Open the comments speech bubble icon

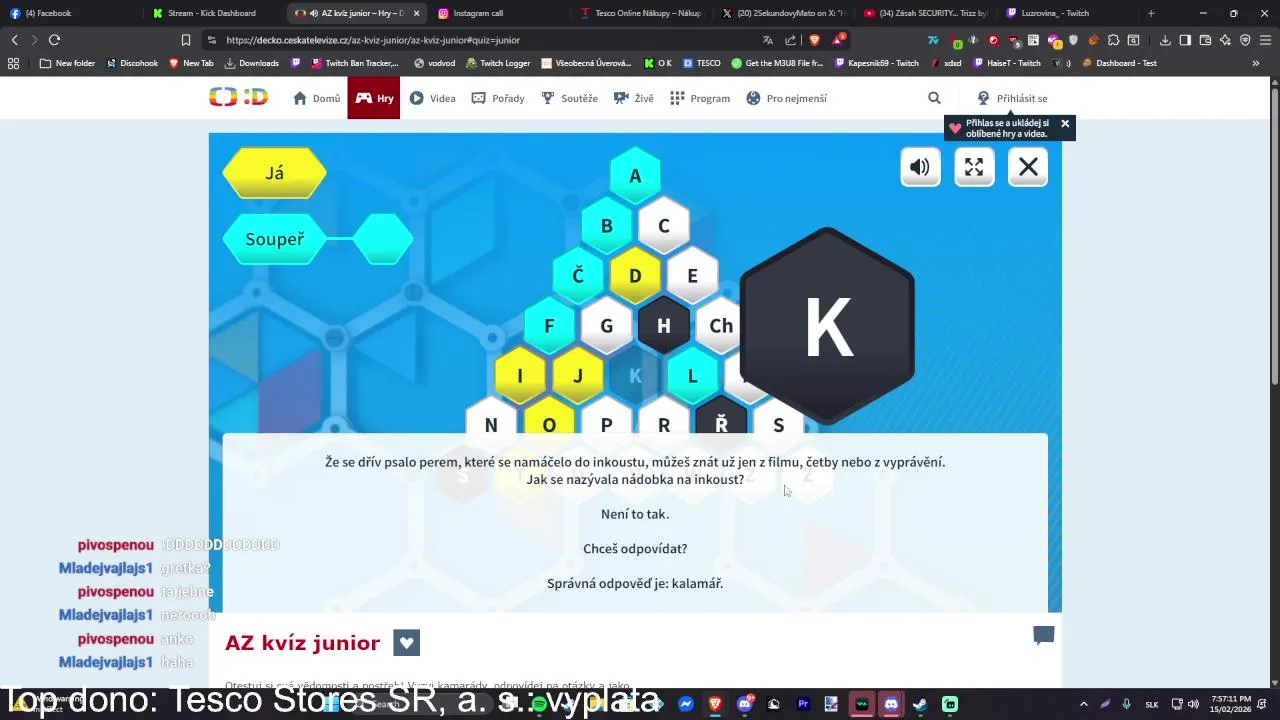1043,635
